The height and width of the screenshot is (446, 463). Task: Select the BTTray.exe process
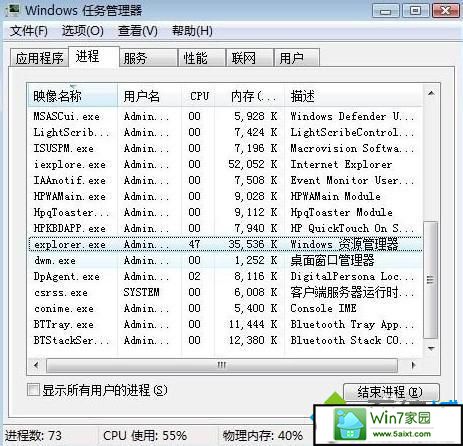coord(225,324)
